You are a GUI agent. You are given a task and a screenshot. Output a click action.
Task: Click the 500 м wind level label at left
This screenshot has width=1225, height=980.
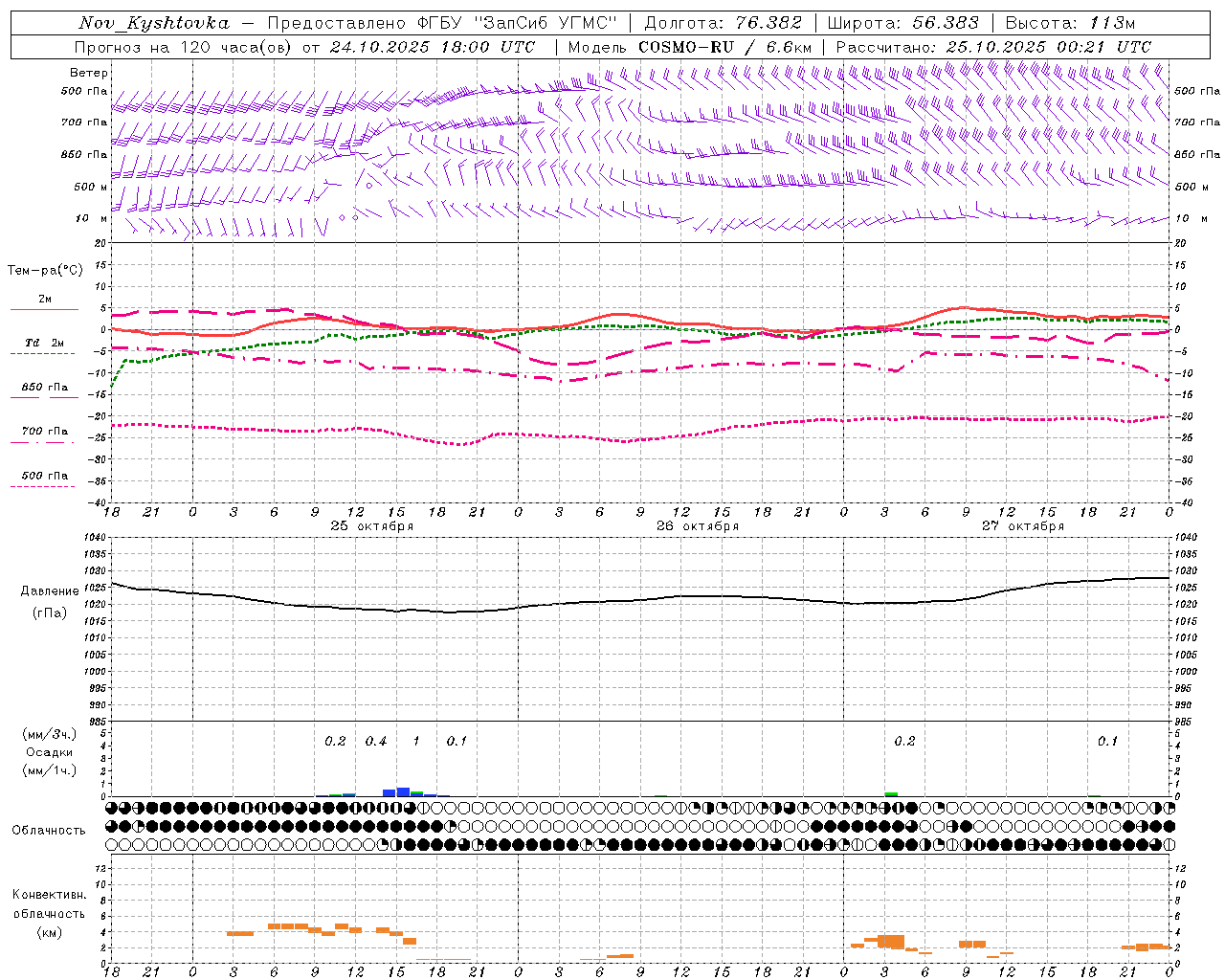(x=91, y=188)
